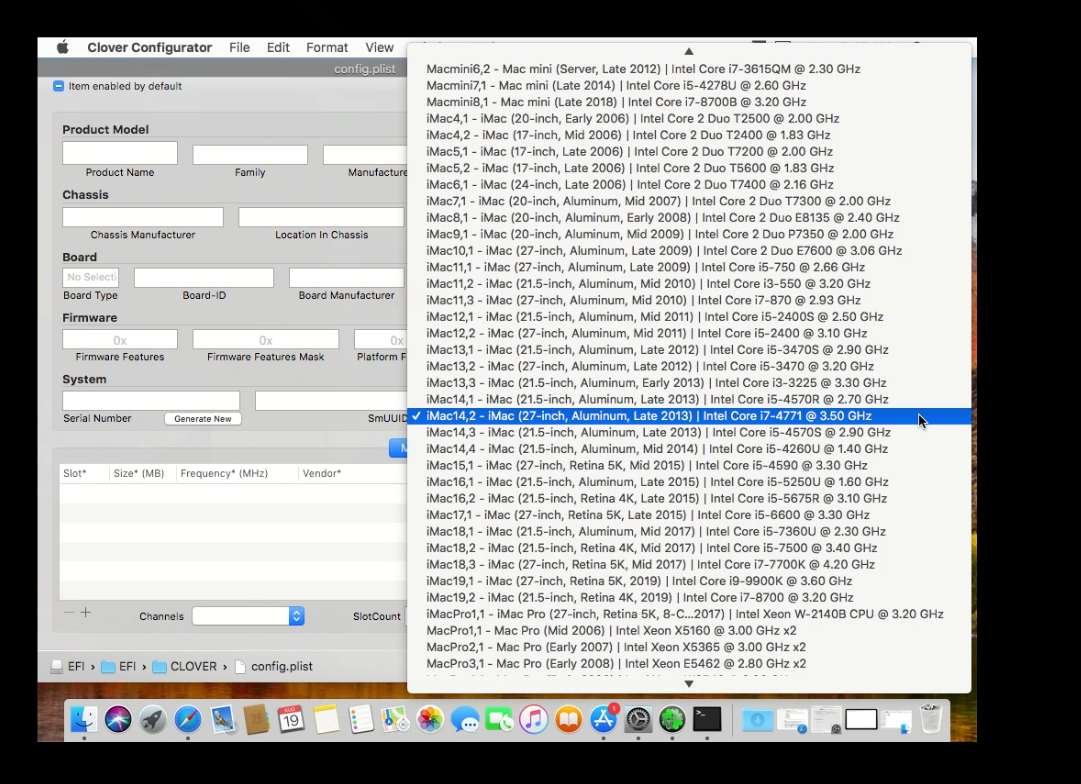The image size is (1081, 784).
Task: Add memory slot with plus button
Action: (85, 612)
